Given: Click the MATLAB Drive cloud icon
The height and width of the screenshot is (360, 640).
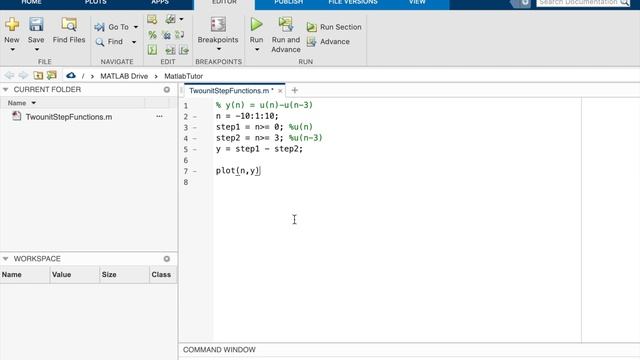Looking at the screenshot, I should coord(71,76).
